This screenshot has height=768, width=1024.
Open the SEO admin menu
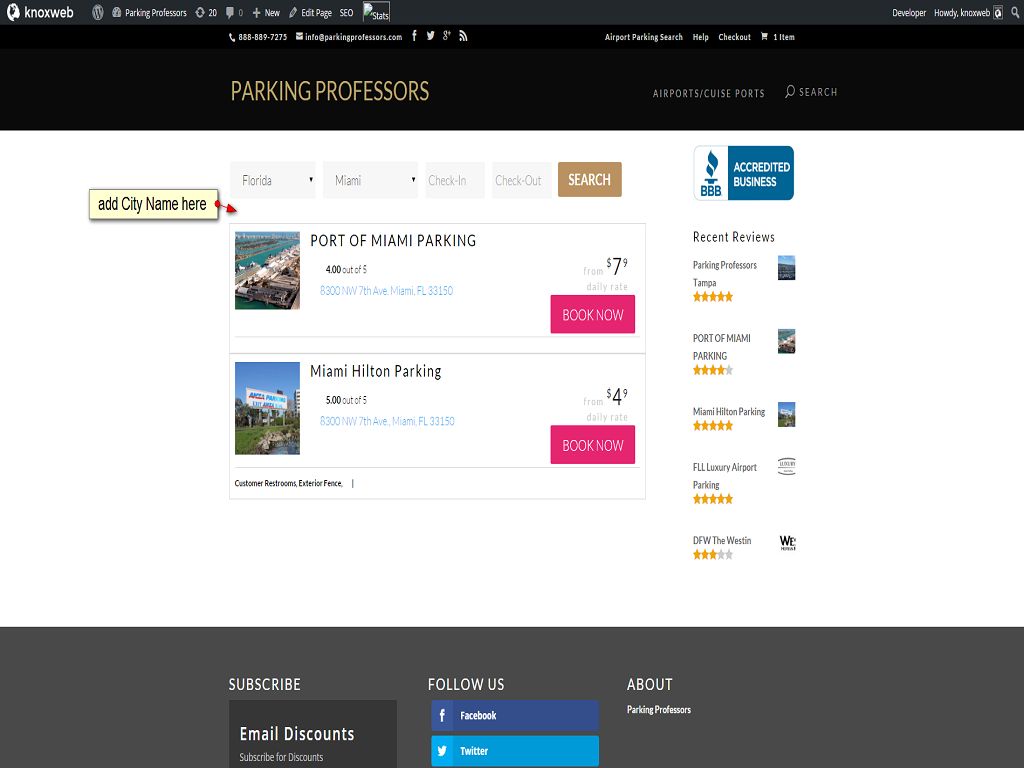click(346, 12)
